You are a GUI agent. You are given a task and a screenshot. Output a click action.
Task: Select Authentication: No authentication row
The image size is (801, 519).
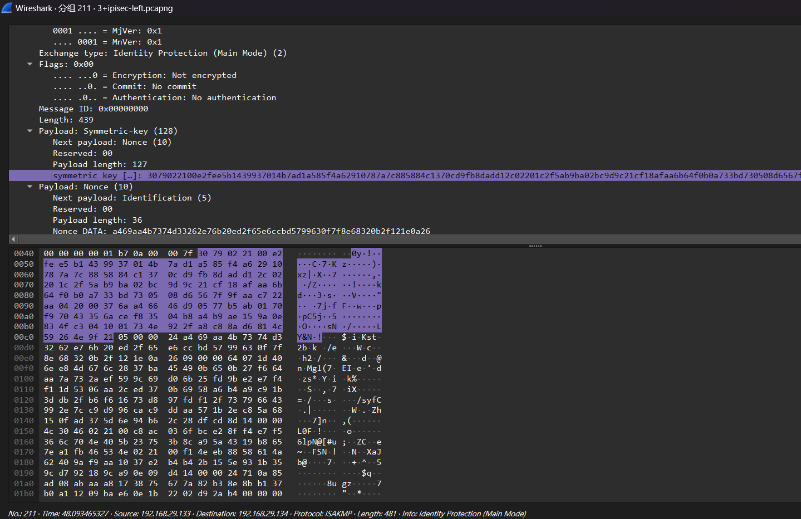164,98
